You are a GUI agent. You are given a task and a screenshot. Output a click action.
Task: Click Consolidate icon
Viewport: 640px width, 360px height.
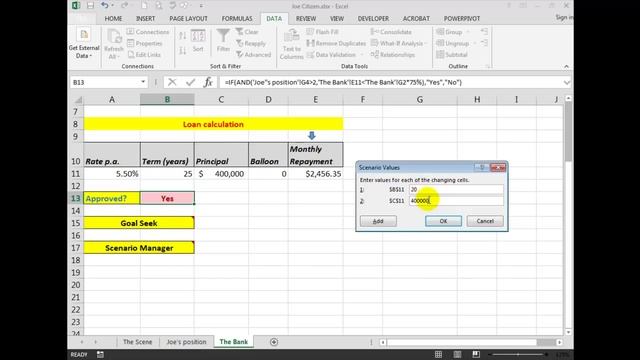click(x=391, y=32)
